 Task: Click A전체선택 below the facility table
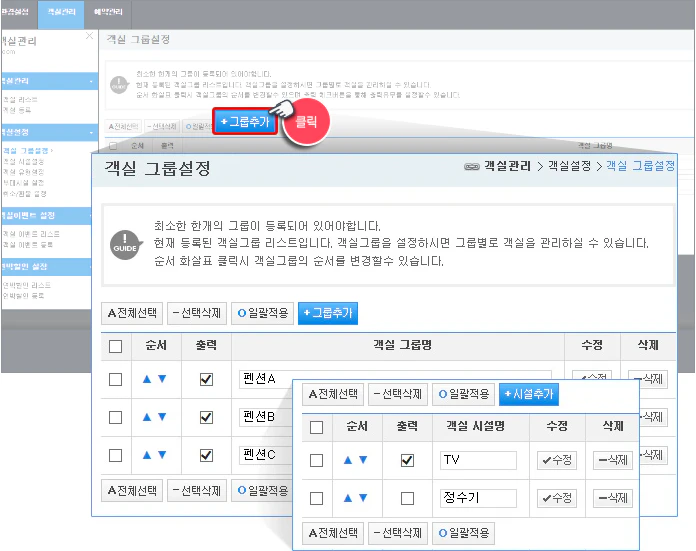click(333, 533)
